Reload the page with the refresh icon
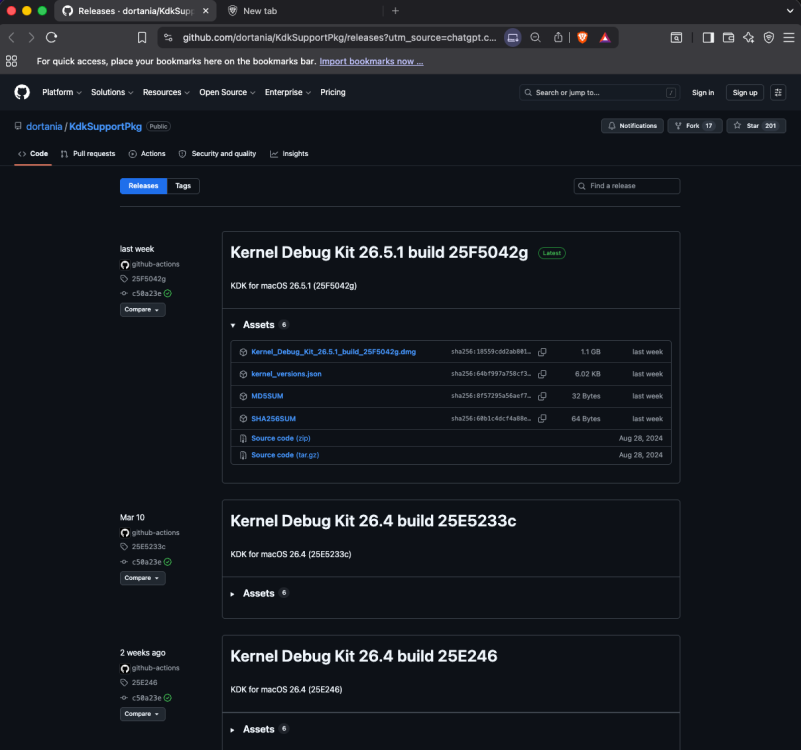 (x=51, y=37)
